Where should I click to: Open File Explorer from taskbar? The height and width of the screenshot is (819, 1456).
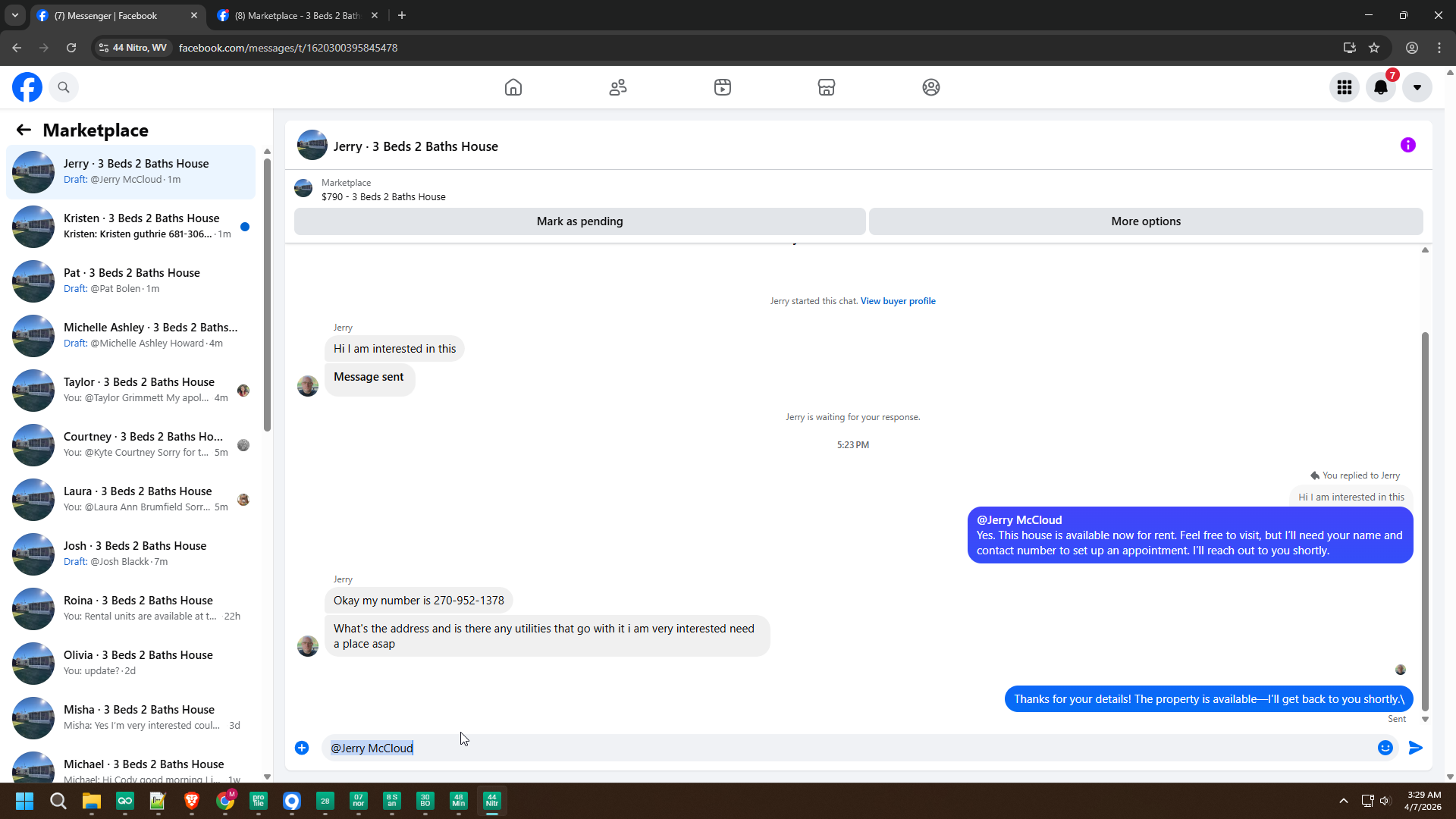click(x=92, y=801)
